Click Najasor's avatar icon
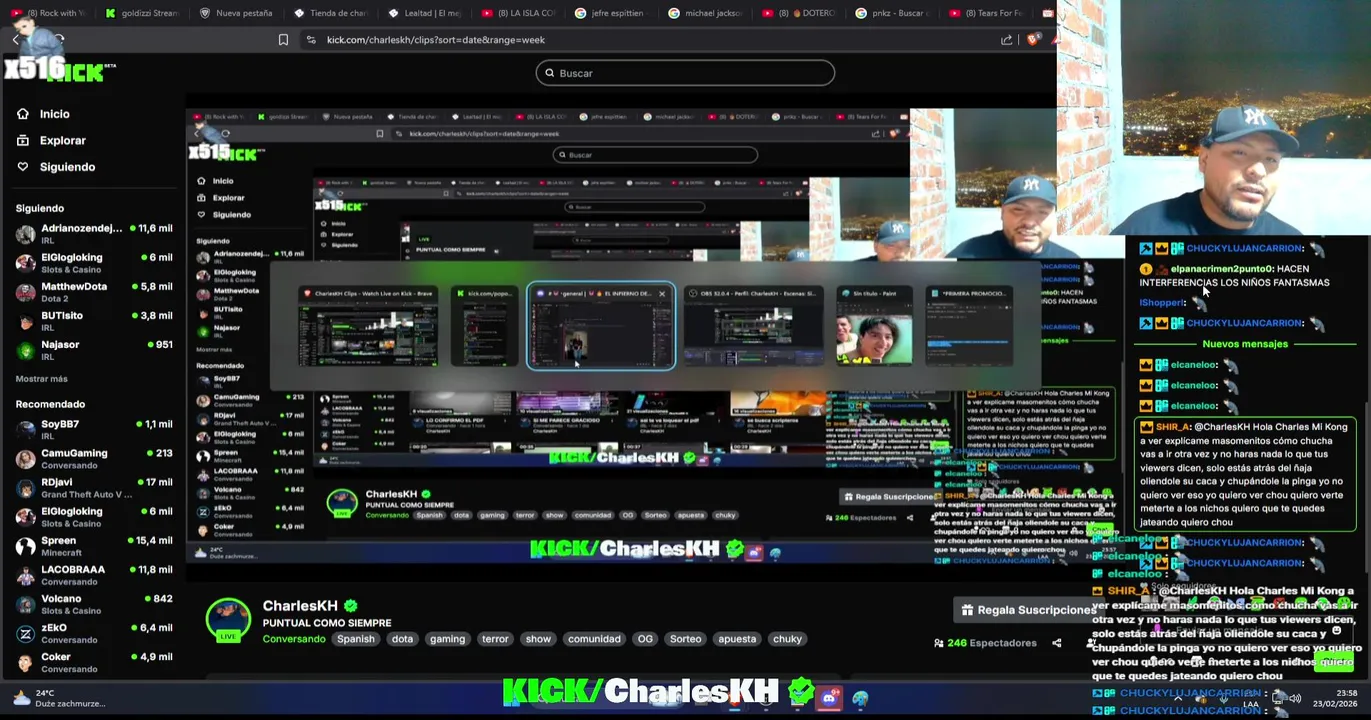 [x=26, y=350]
